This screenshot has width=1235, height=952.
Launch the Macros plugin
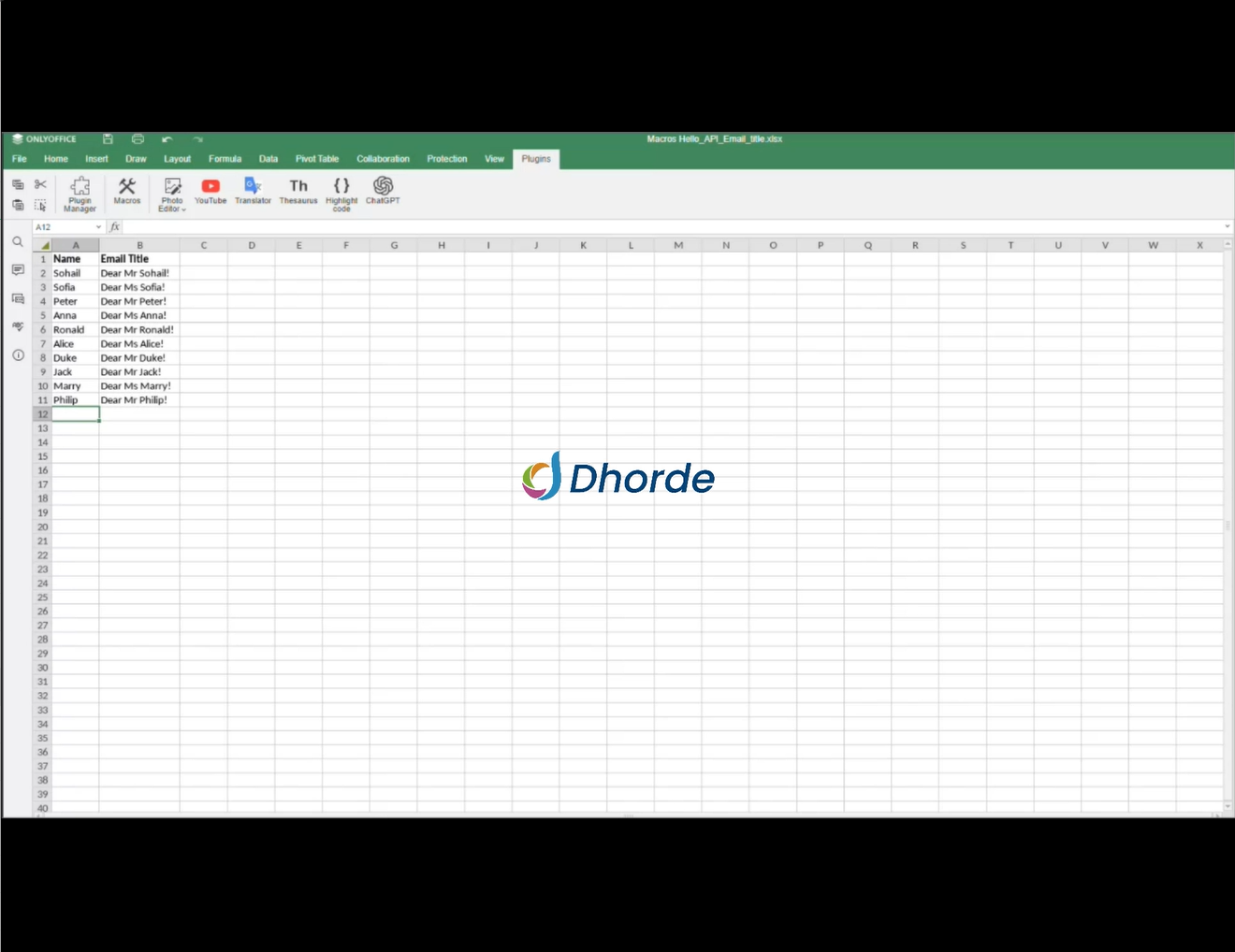tap(127, 191)
